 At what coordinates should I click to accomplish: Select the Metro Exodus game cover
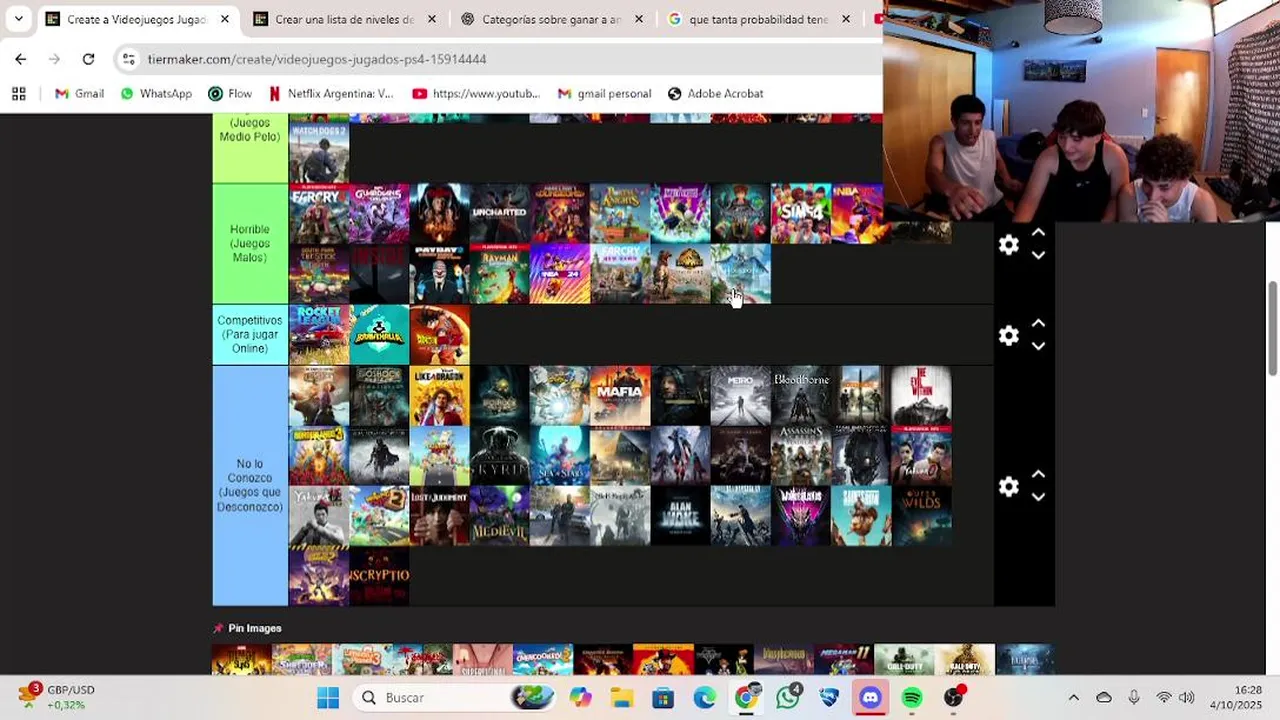(741, 396)
